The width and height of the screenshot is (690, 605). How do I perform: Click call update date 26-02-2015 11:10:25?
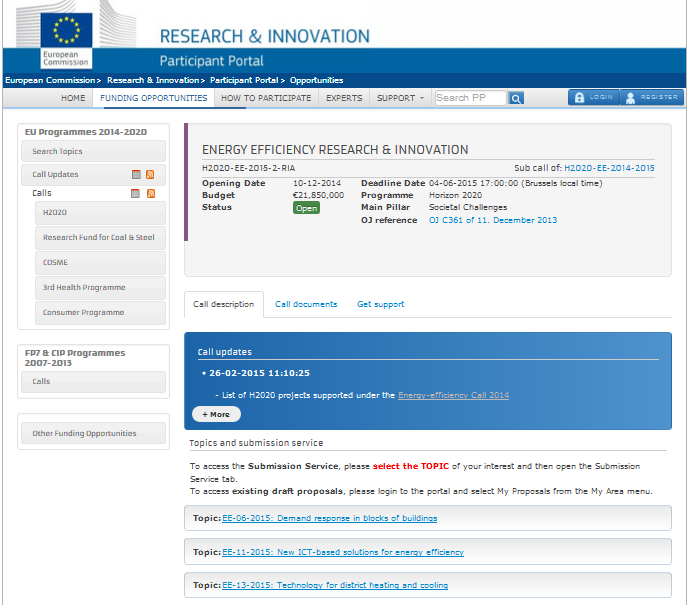pyautogui.click(x=259, y=373)
